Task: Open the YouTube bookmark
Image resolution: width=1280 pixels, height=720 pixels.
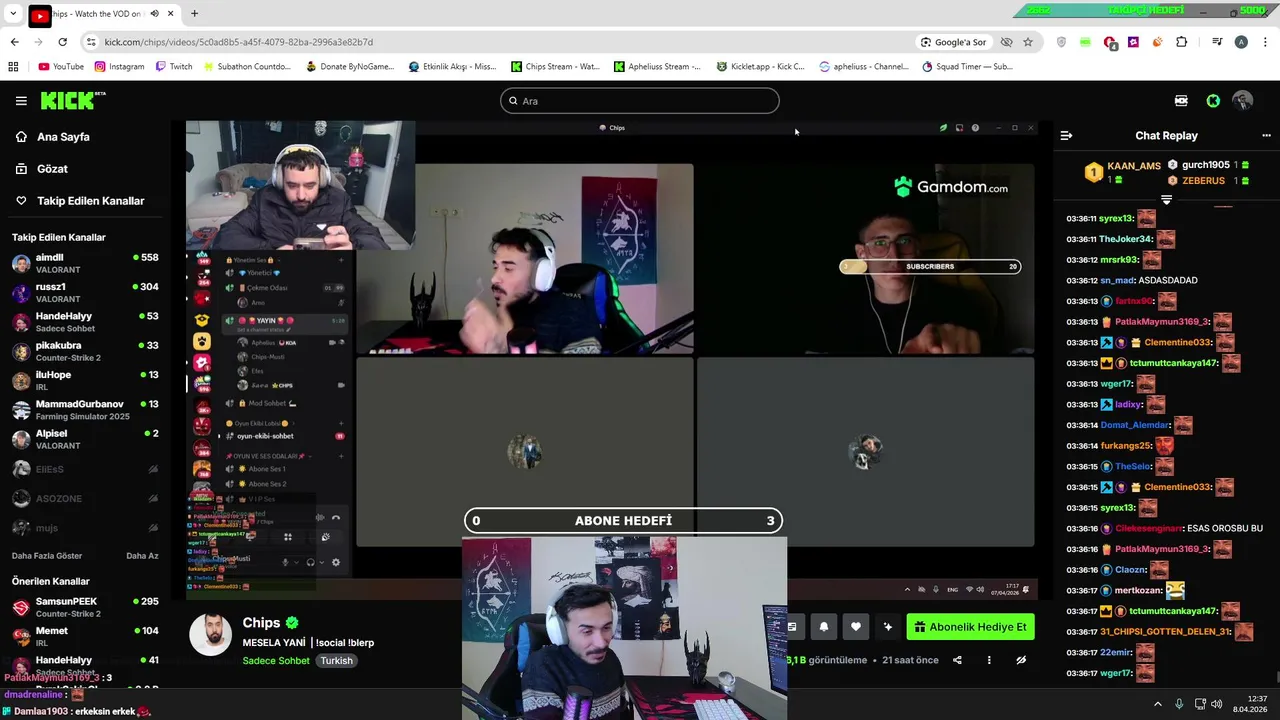Action: [x=61, y=67]
